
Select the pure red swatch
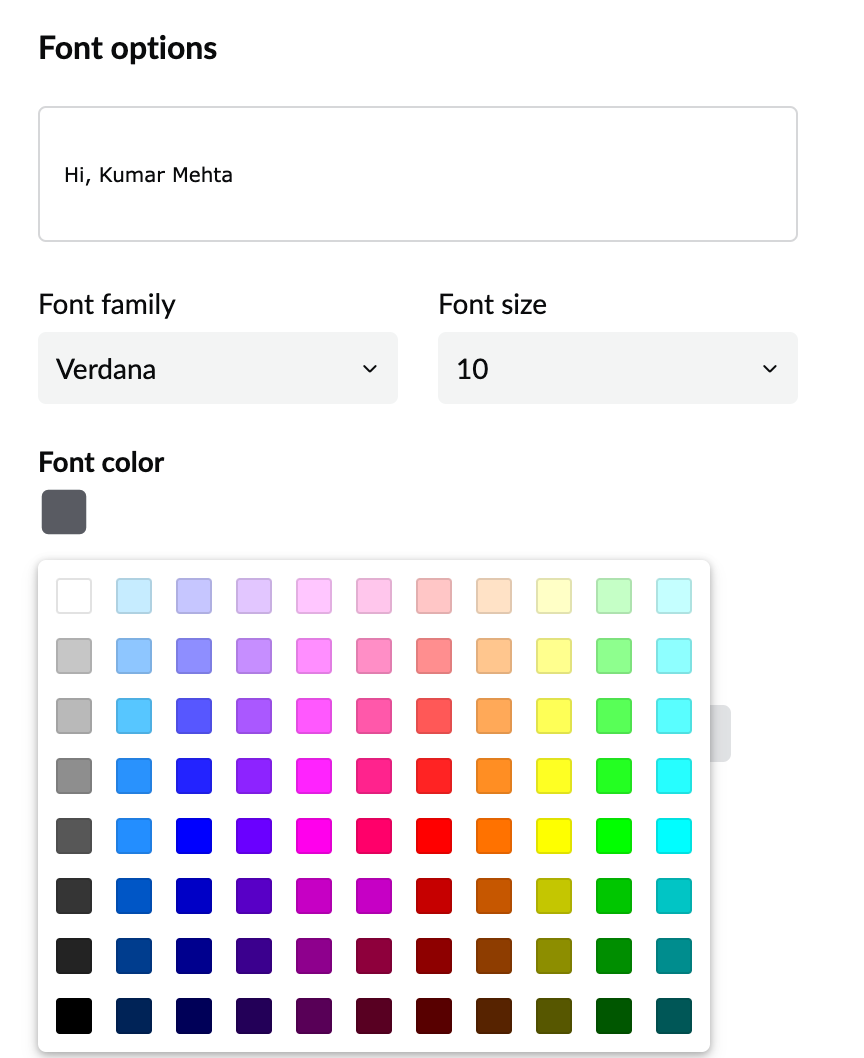point(434,836)
